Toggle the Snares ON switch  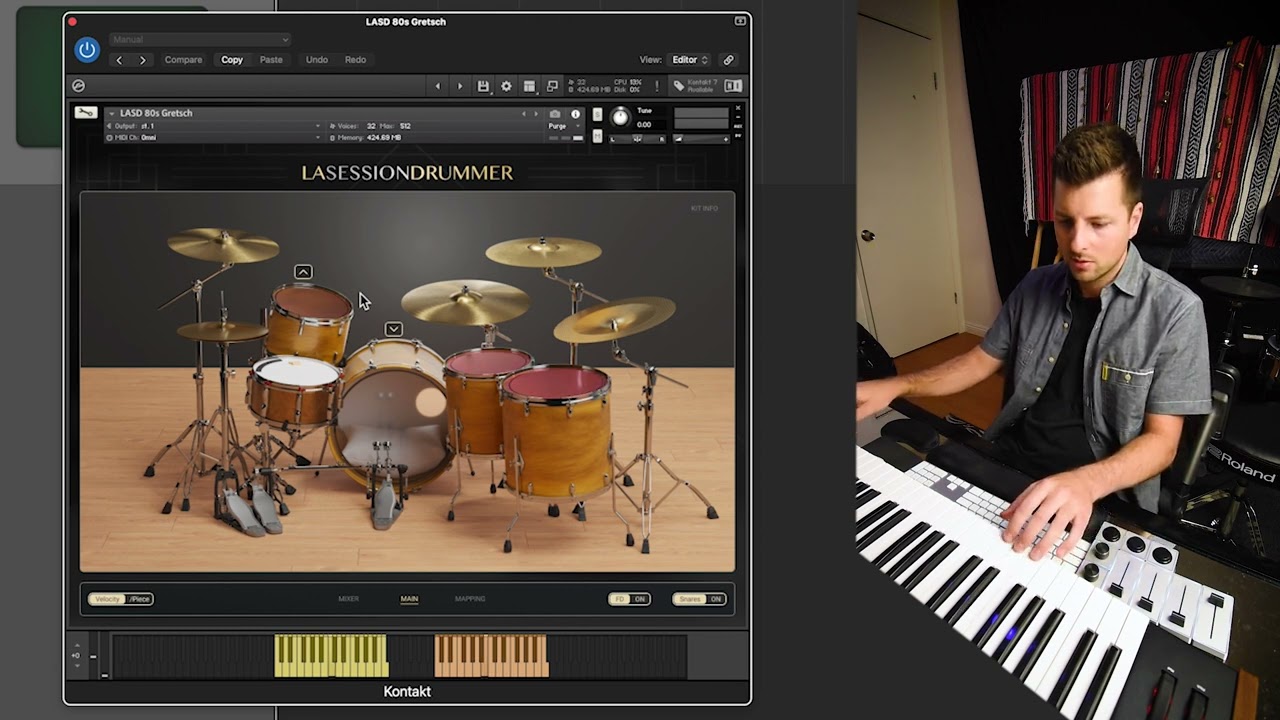[699, 599]
